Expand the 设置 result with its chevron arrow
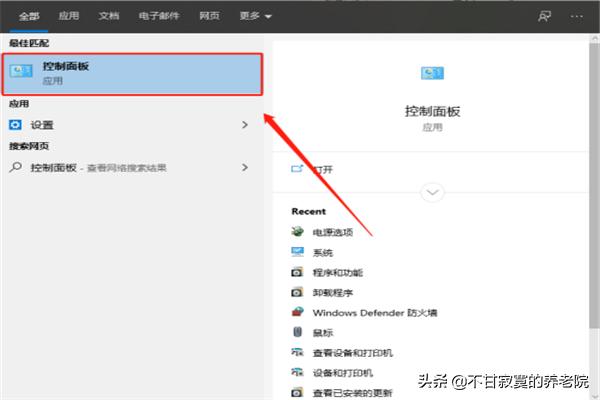 tap(244, 125)
